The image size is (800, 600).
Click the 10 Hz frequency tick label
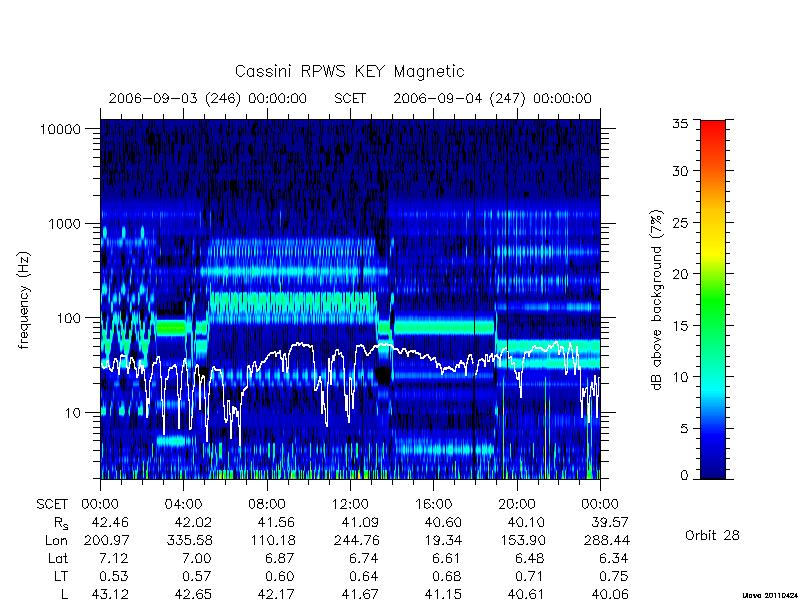pos(73,413)
